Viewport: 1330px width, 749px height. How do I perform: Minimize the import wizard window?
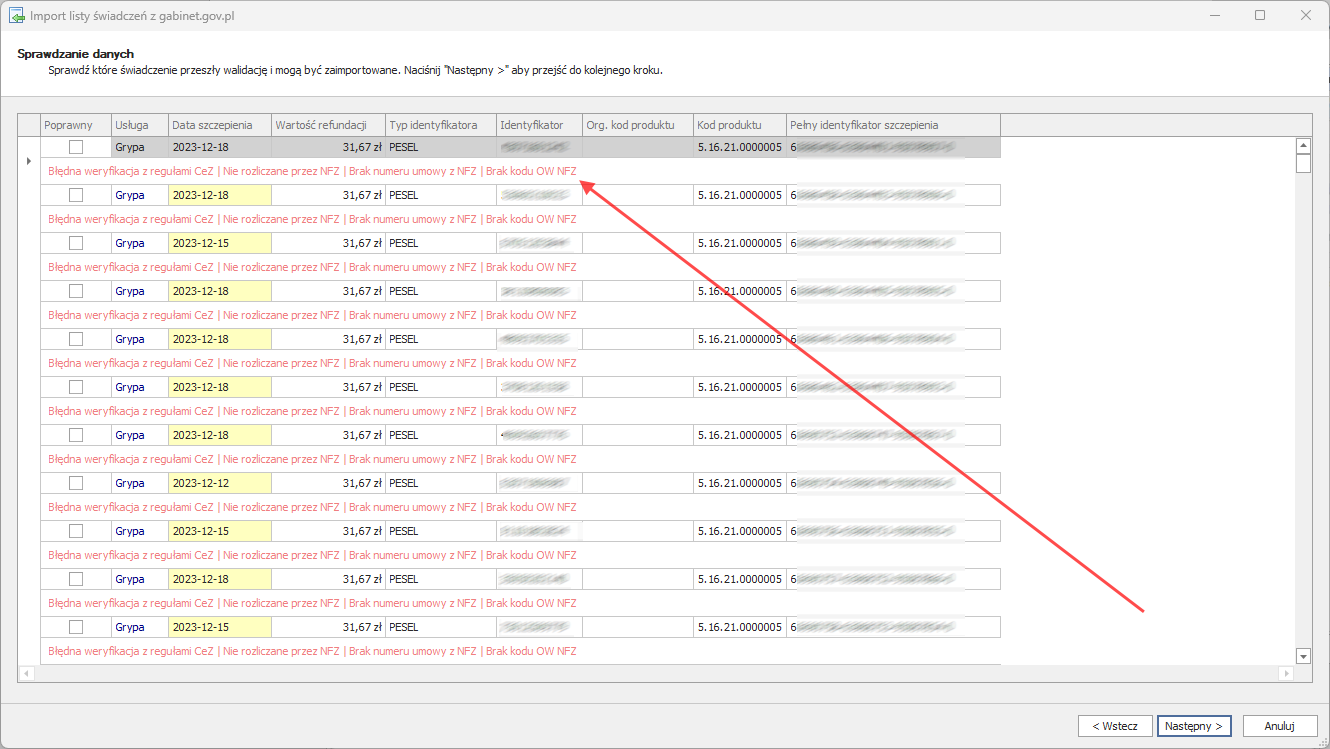coord(1214,16)
